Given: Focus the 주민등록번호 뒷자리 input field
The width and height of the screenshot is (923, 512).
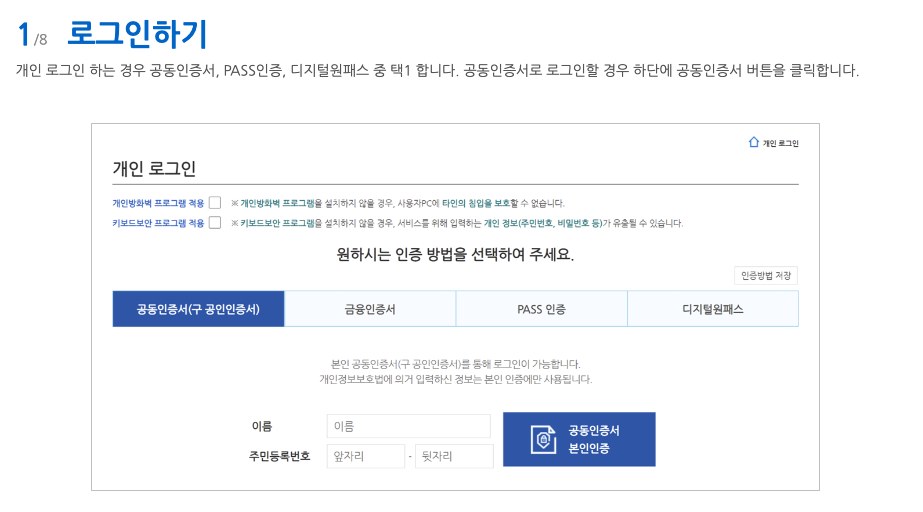Looking at the screenshot, I should [454, 456].
